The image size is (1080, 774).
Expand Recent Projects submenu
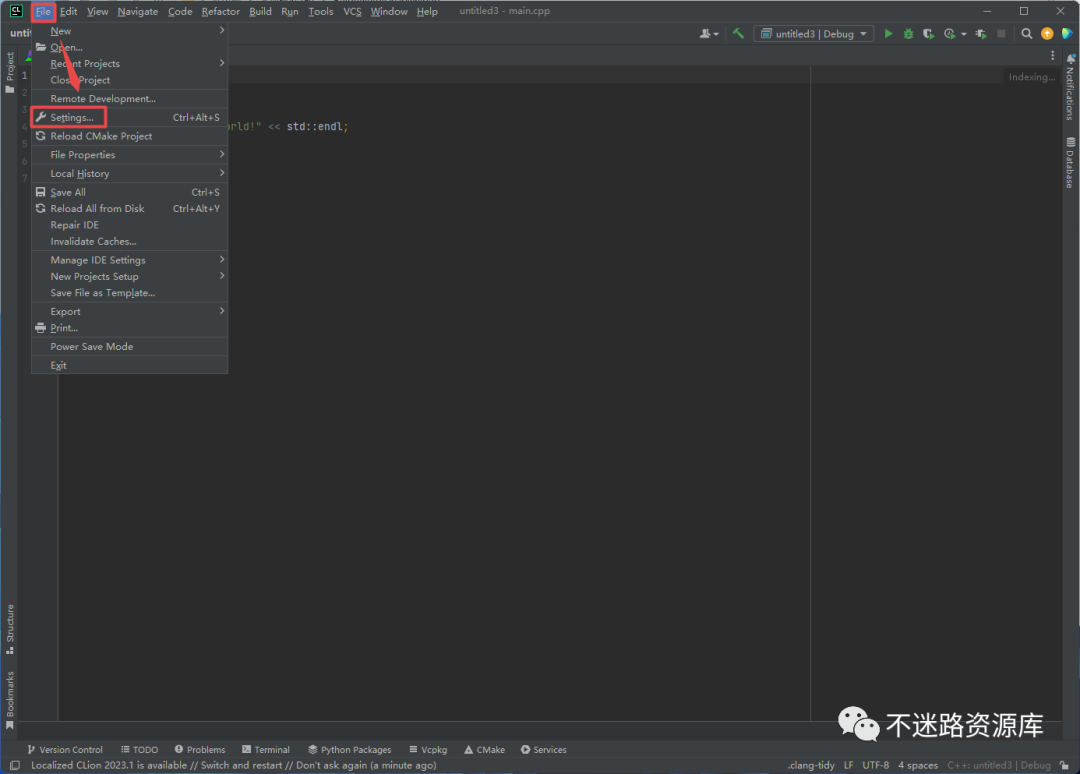pyautogui.click(x=129, y=63)
